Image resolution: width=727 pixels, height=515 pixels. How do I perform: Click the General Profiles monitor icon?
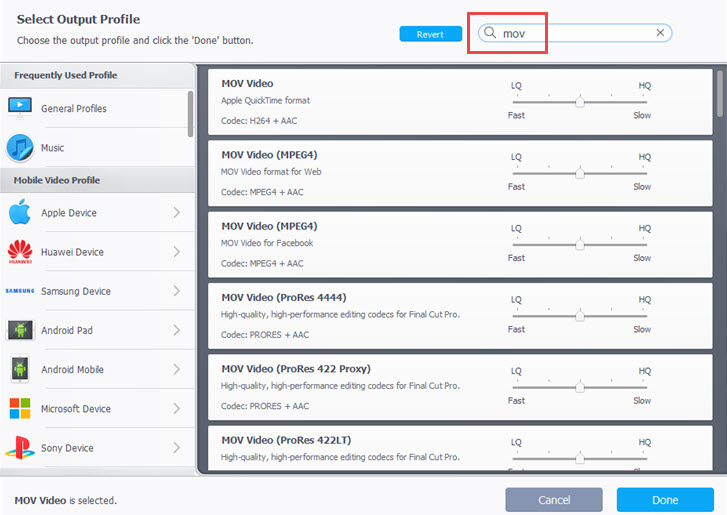tap(20, 108)
